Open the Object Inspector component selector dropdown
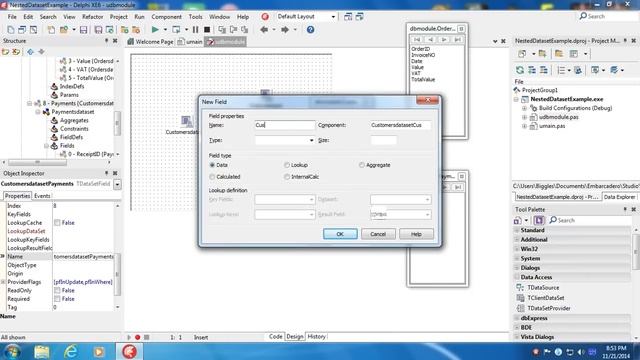 117,184
